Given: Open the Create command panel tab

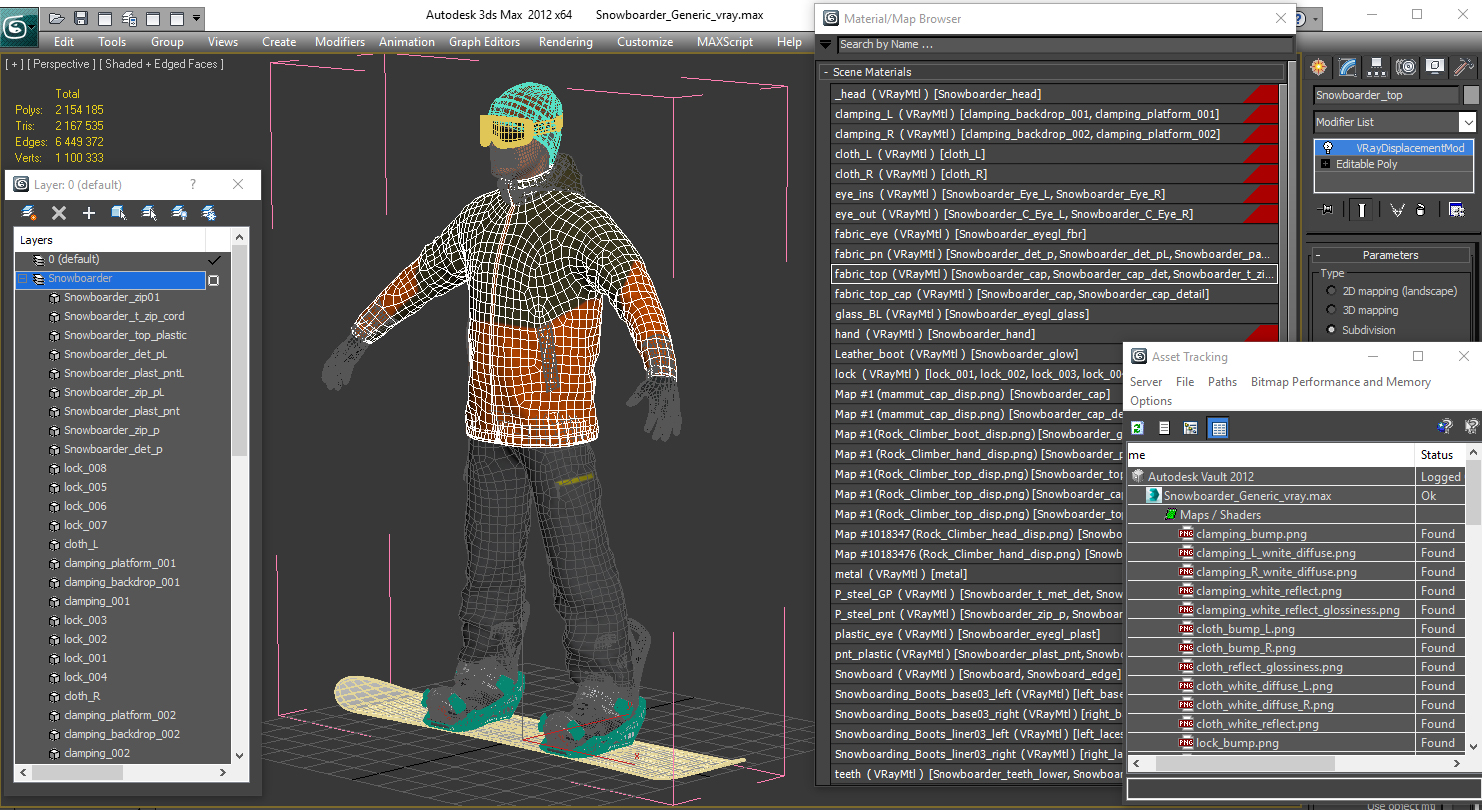Looking at the screenshot, I should click(x=1319, y=67).
